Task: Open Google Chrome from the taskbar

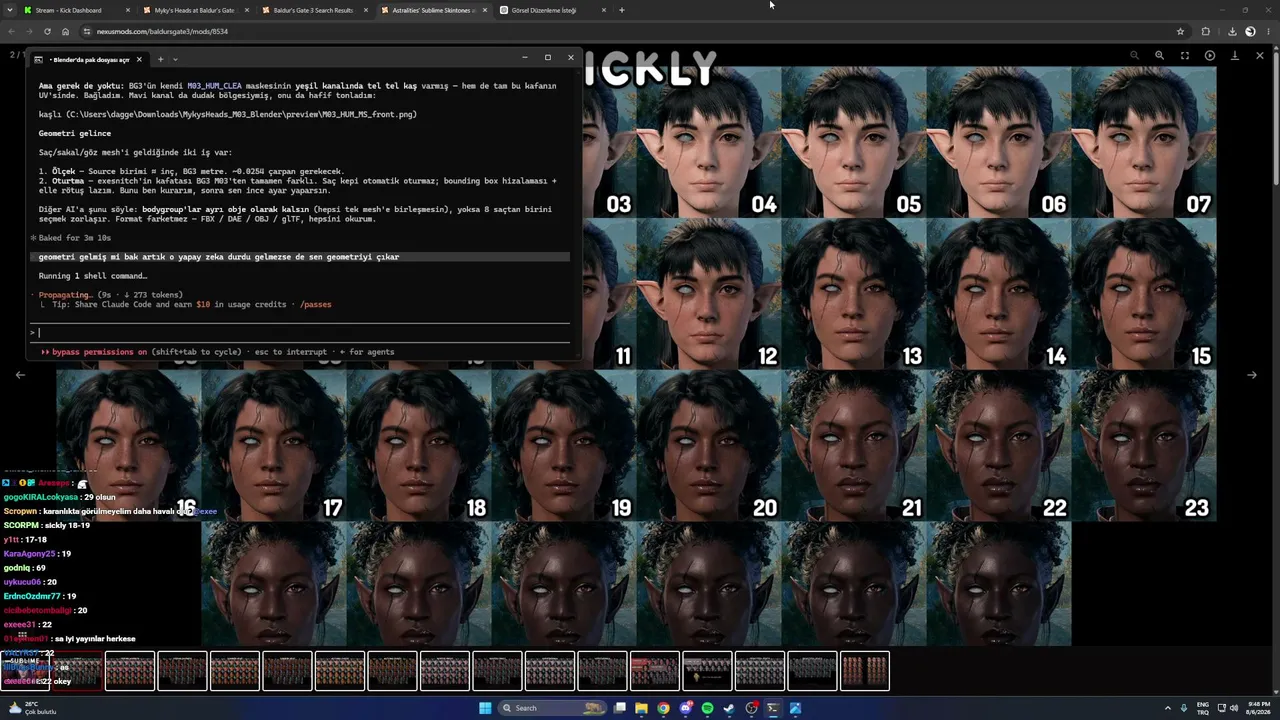Action: 663,708
